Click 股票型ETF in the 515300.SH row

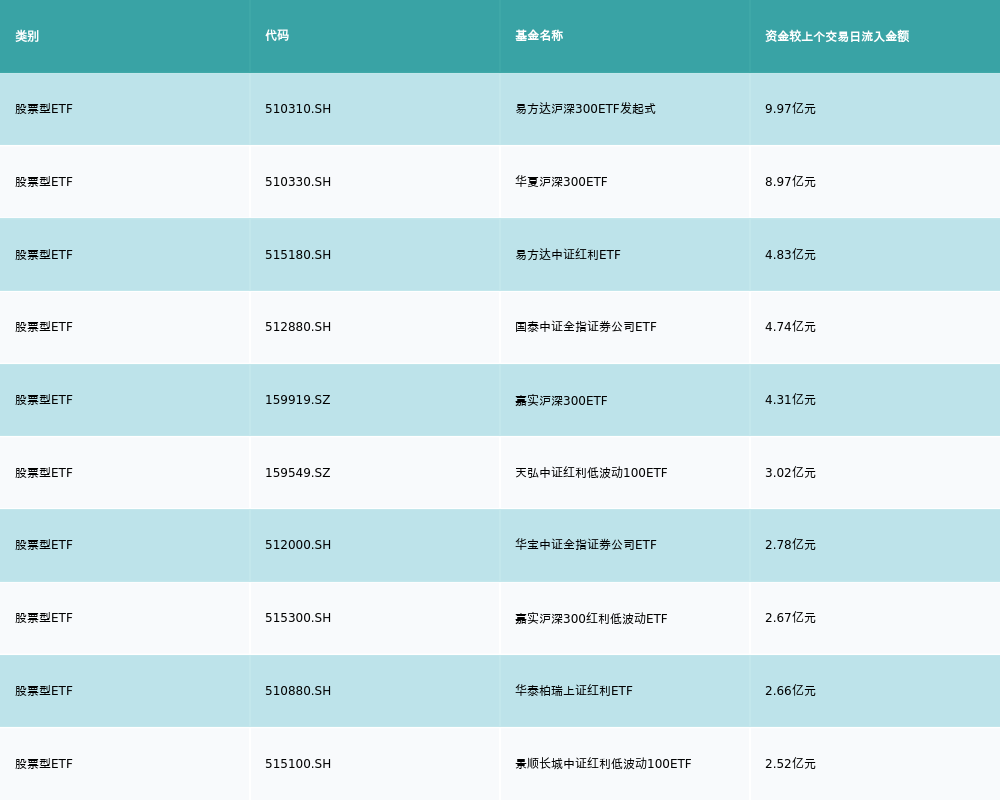[x=44, y=618]
